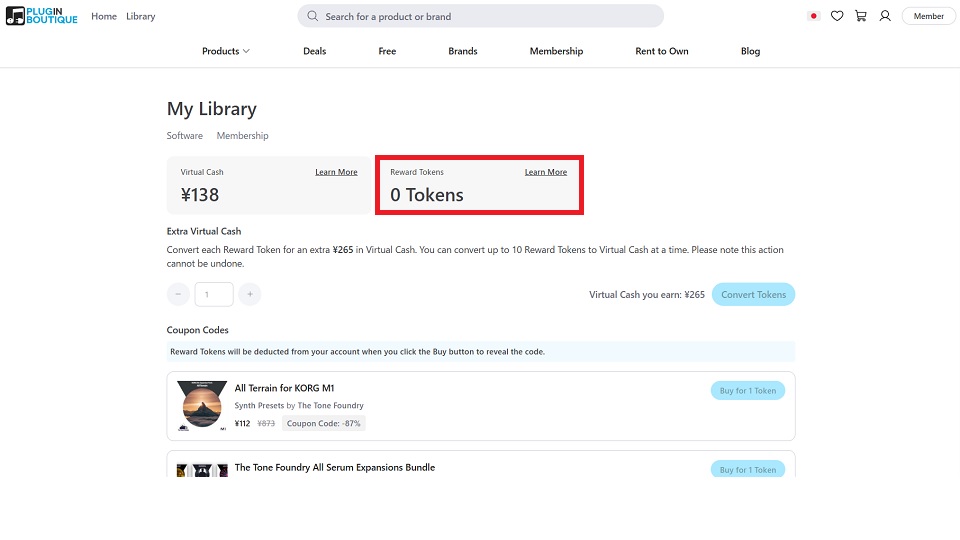Open the Blog menu item

[750, 51]
